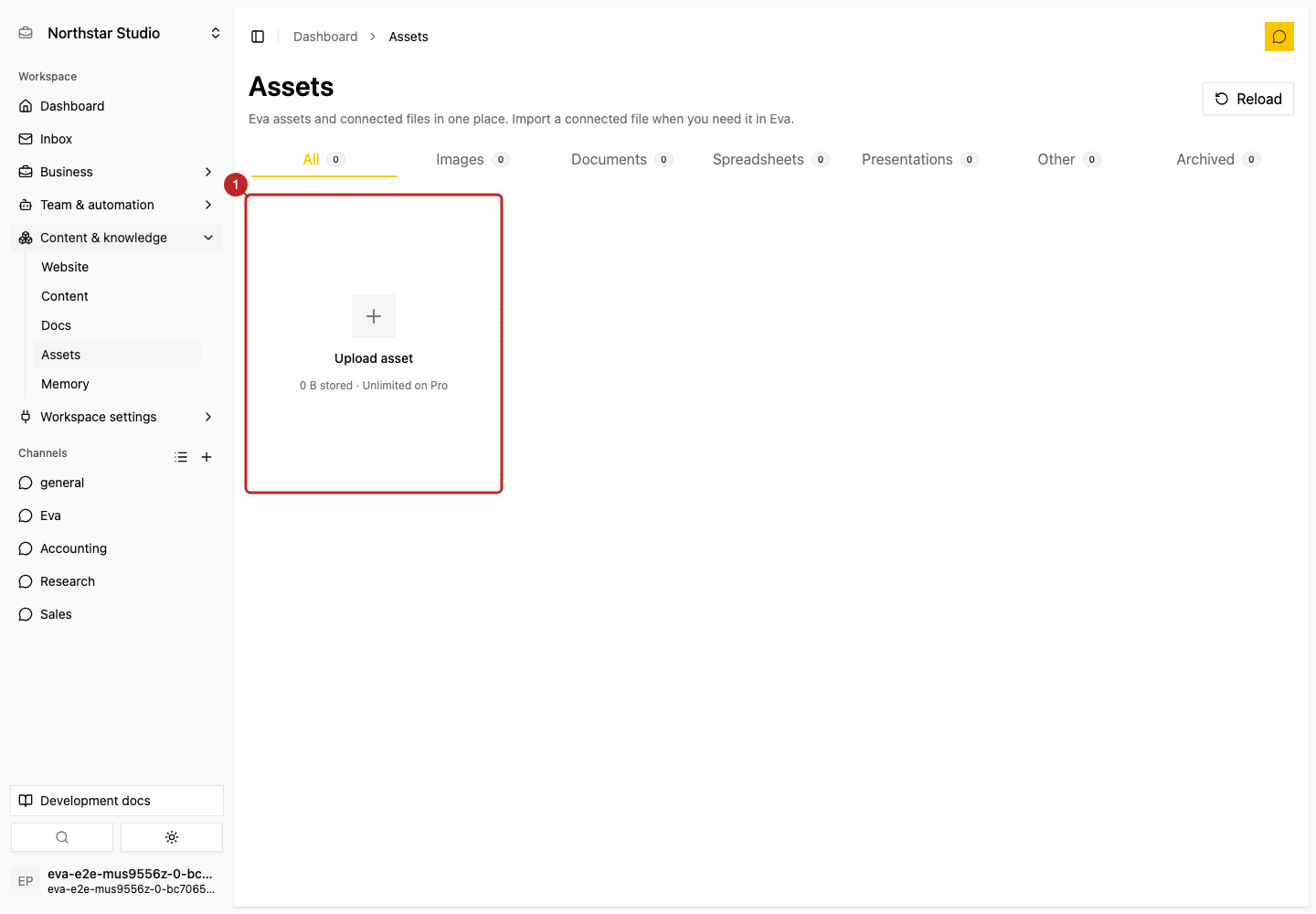The height and width of the screenshot is (914, 1316).
Task: Click the Sales channel bubble icon
Action: pos(26,614)
